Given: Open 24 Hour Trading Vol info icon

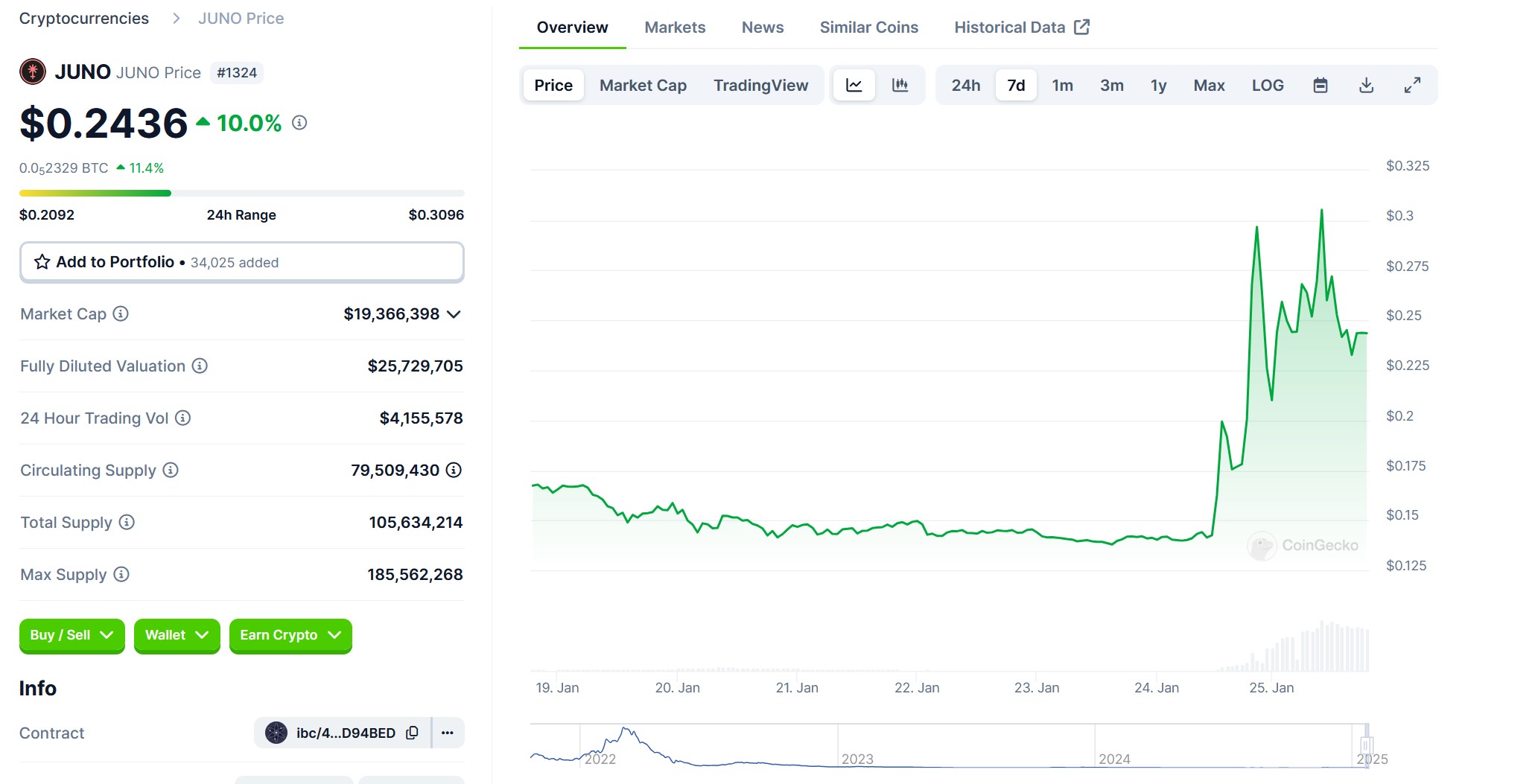Looking at the screenshot, I should (183, 418).
